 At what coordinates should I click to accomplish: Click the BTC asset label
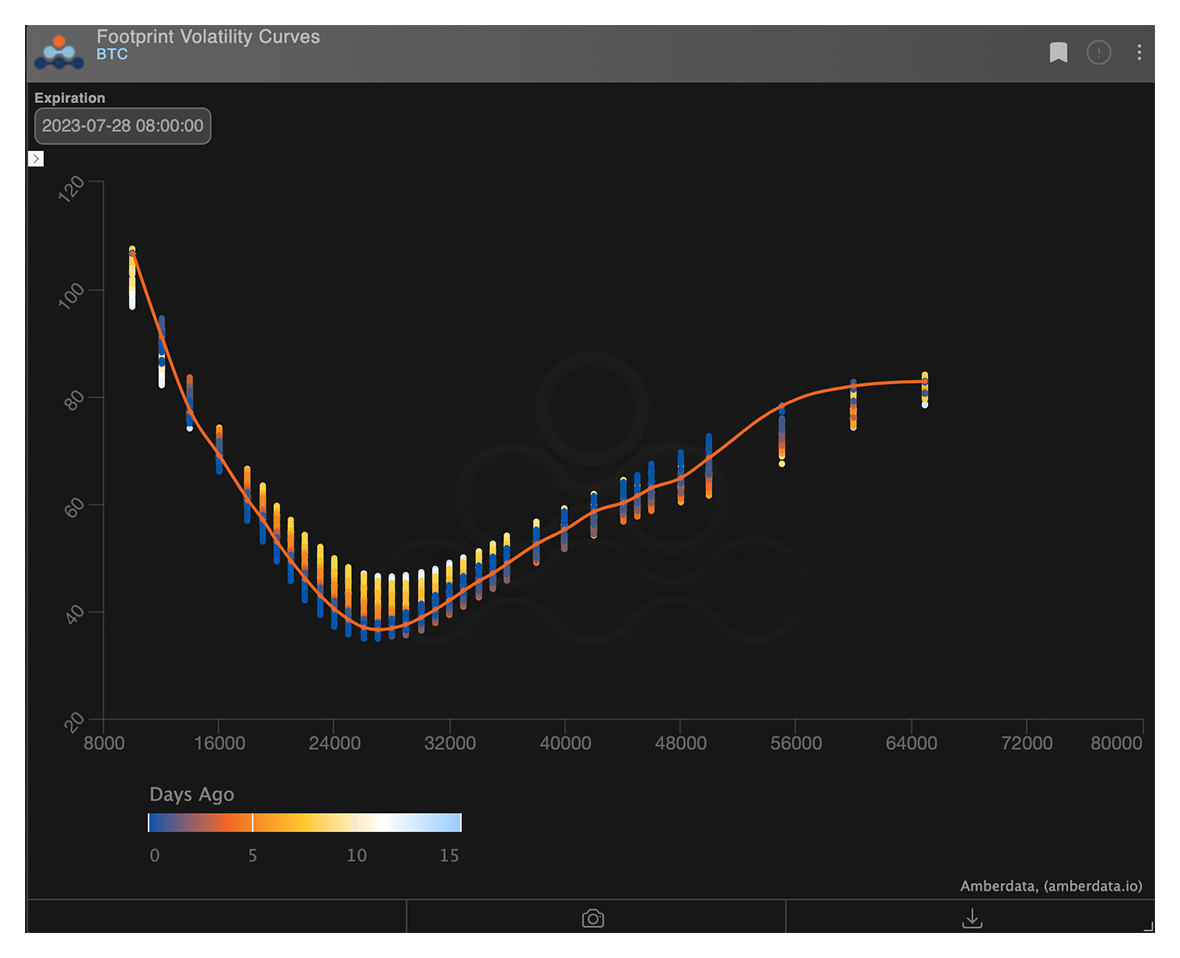pos(110,55)
